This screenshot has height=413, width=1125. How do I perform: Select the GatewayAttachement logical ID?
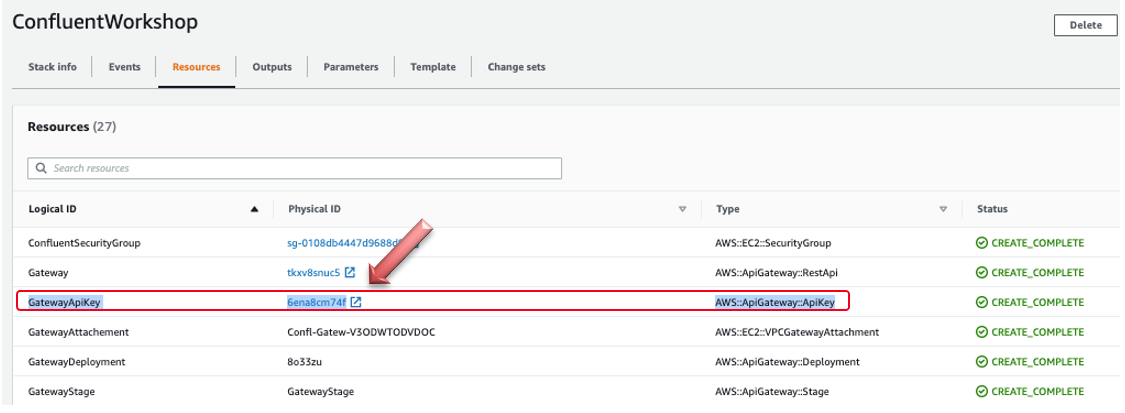[78, 333]
